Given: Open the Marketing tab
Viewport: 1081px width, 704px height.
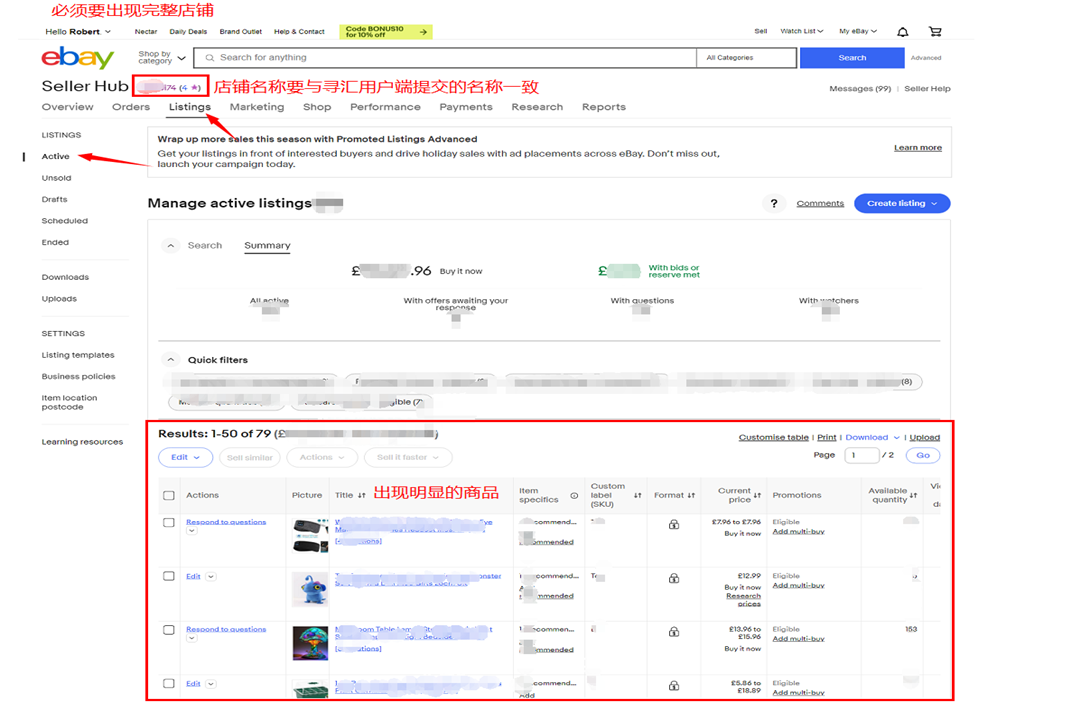Looking at the screenshot, I should tap(257, 107).
